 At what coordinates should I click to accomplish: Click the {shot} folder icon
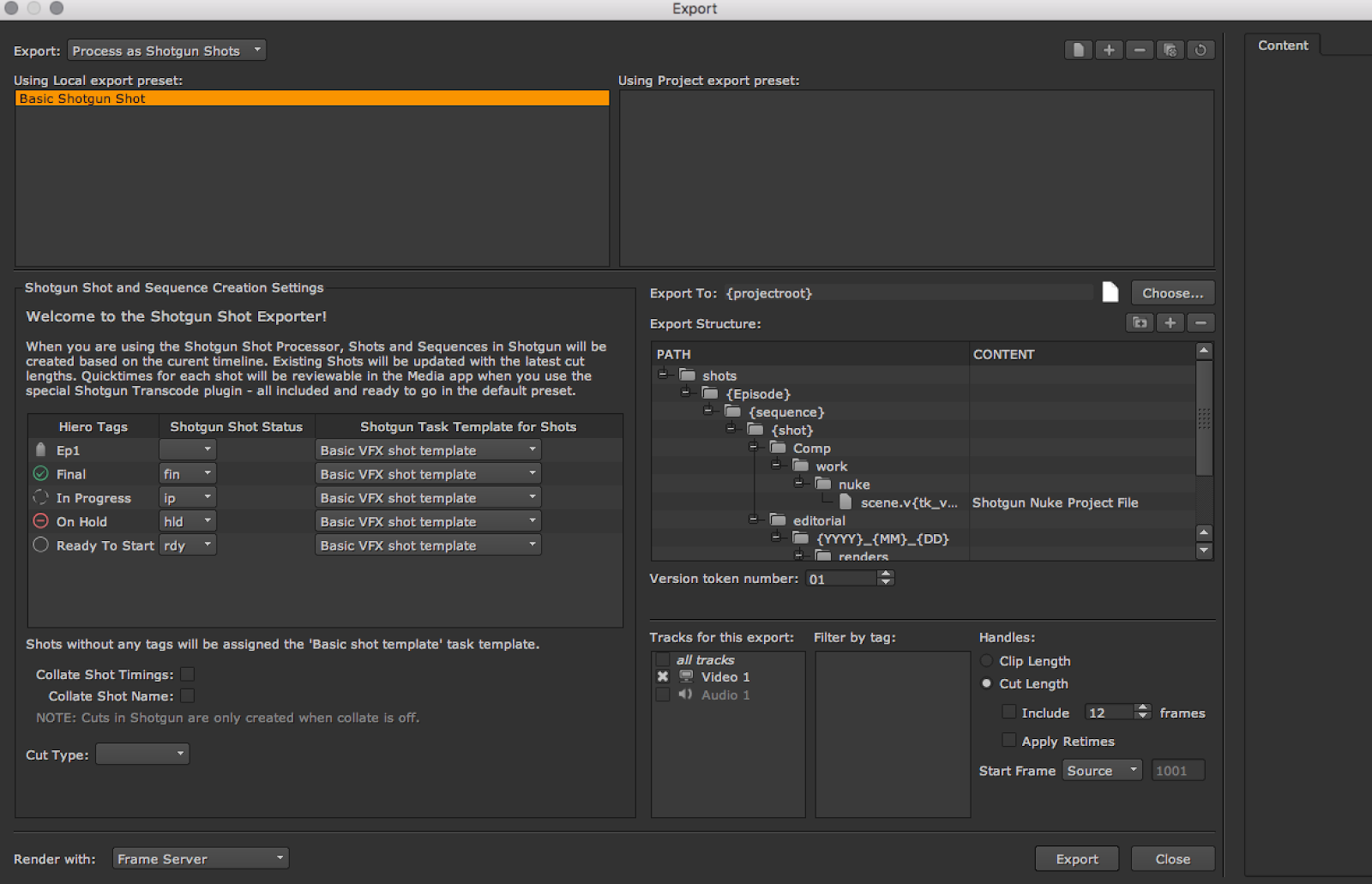tap(755, 429)
